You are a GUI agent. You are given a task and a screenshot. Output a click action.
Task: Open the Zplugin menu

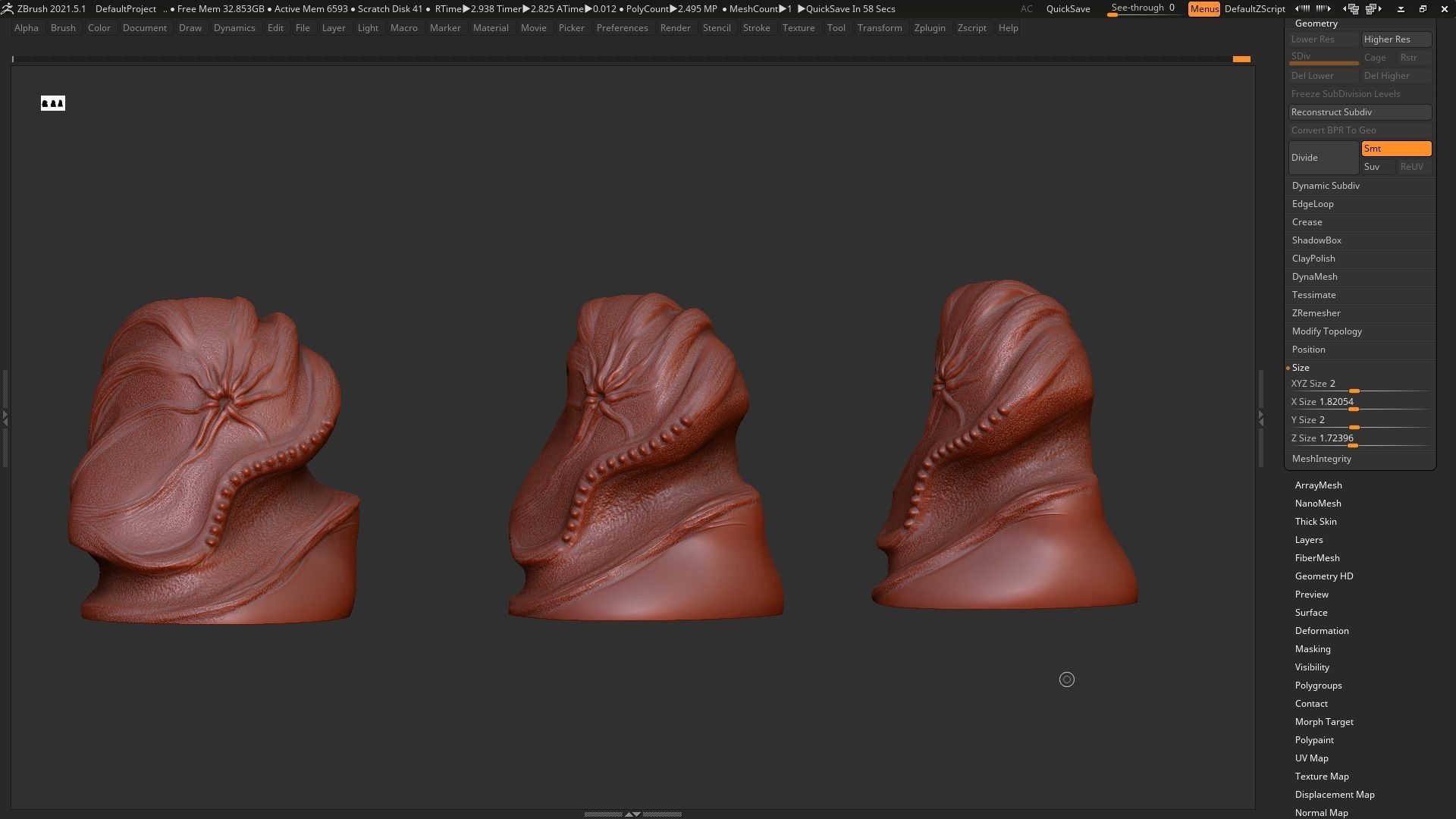click(929, 28)
